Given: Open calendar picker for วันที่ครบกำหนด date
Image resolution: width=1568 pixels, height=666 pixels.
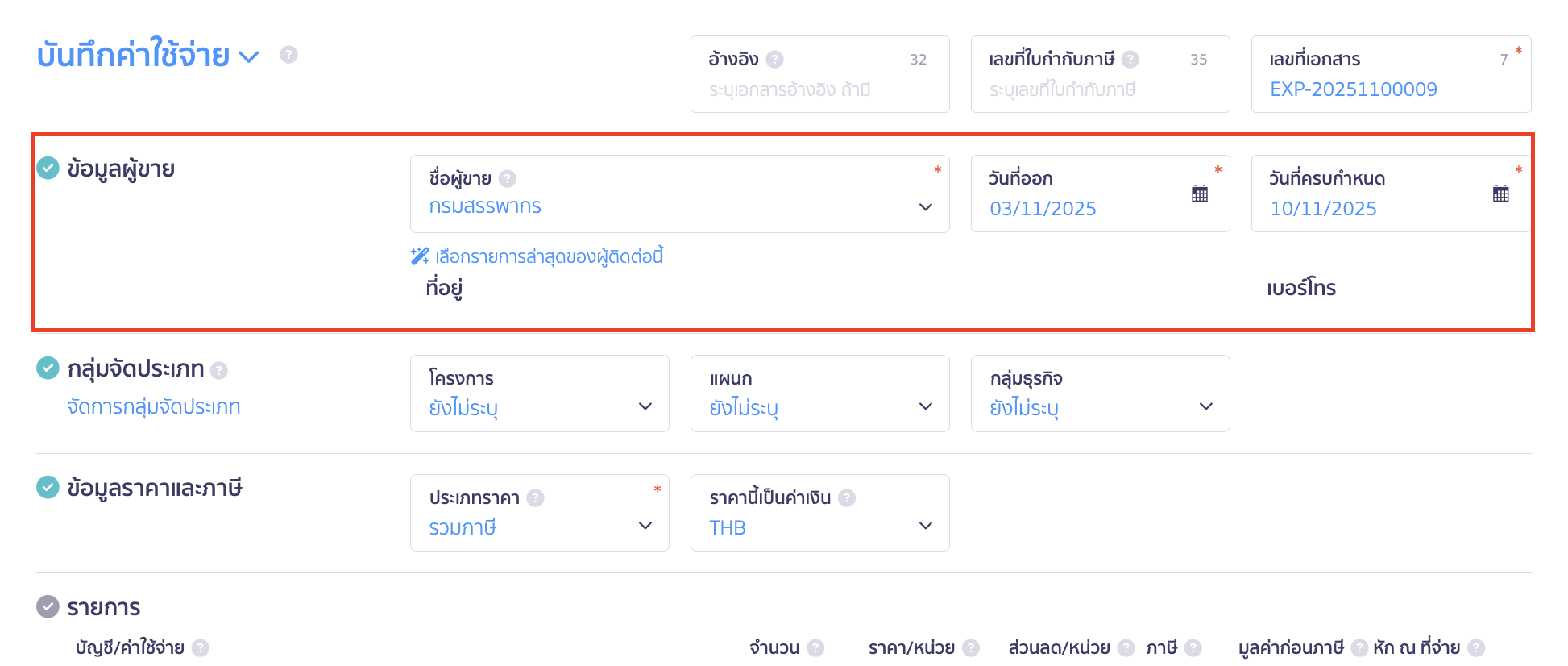Looking at the screenshot, I should [1500, 193].
